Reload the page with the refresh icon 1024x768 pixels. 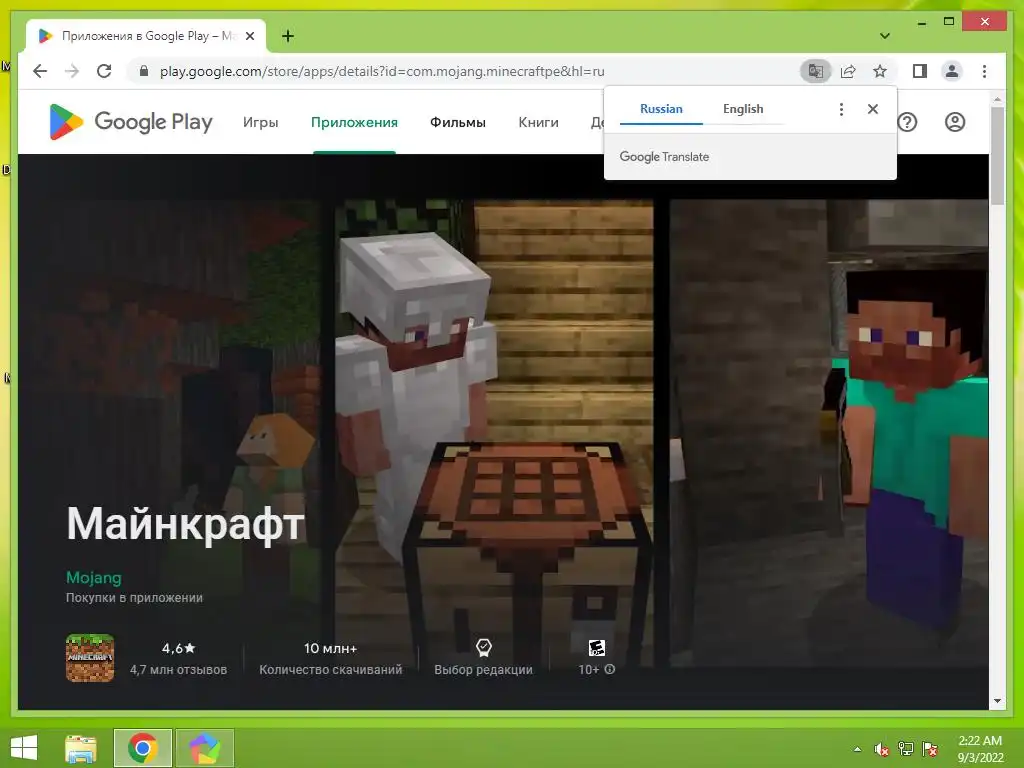coord(104,71)
